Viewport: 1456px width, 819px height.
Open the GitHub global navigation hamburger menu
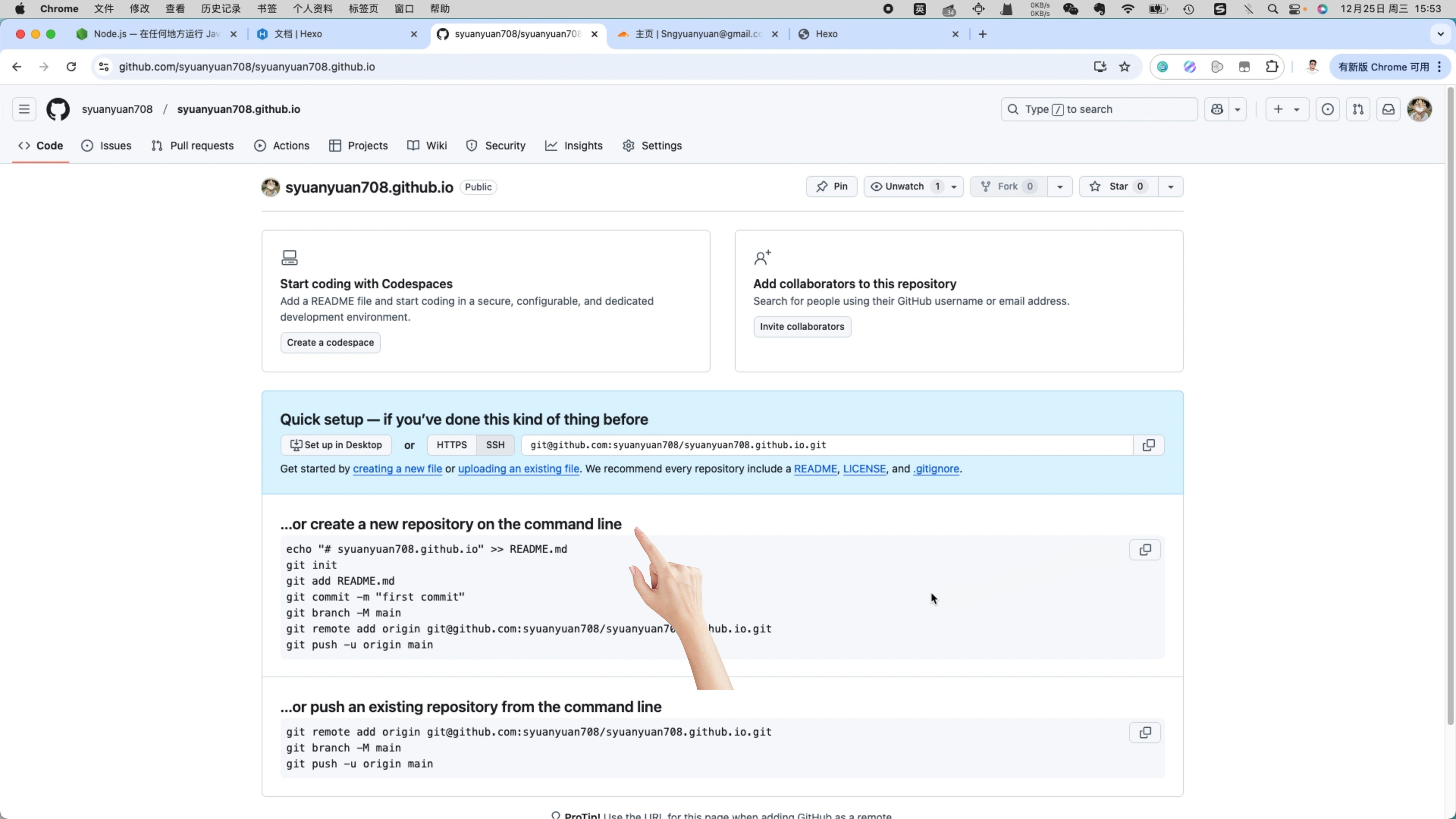coord(24,109)
